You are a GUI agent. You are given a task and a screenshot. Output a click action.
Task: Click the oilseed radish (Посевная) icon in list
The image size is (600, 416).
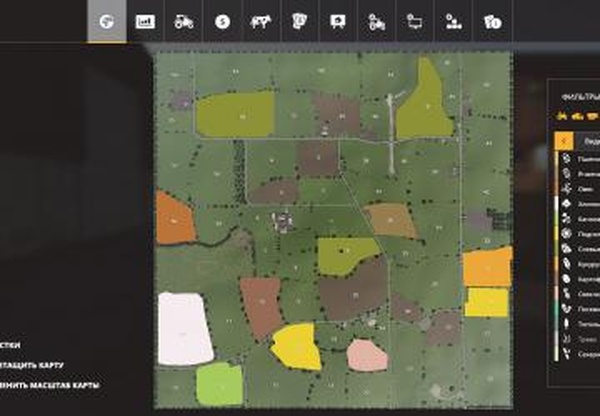pyautogui.click(x=566, y=308)
